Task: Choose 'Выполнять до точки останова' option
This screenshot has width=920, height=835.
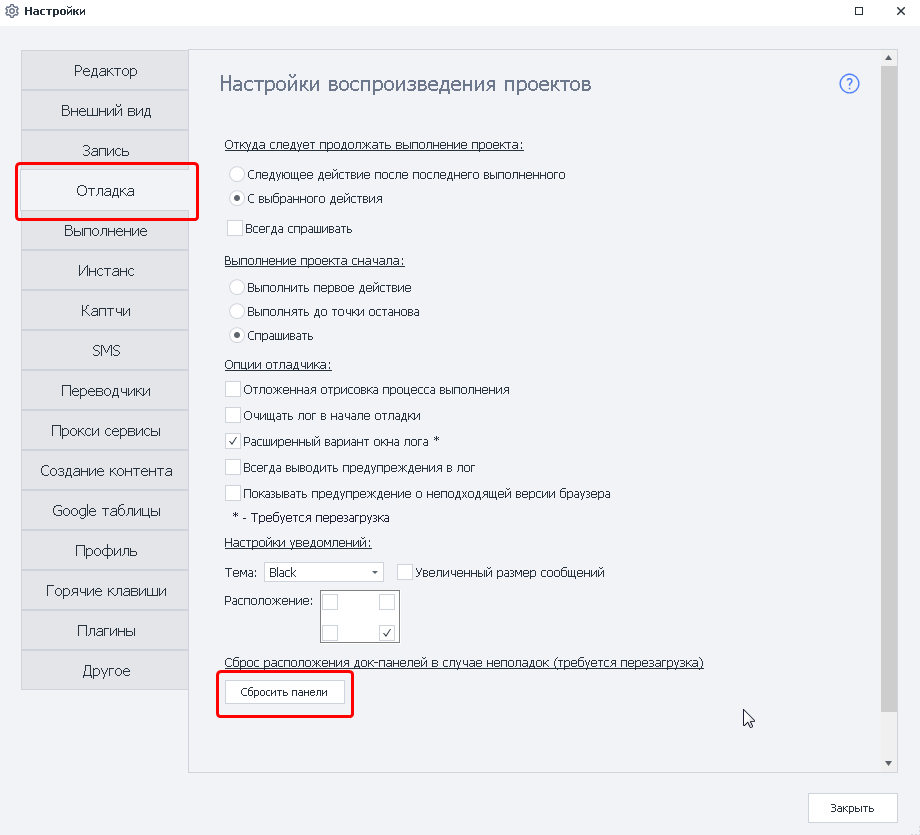Action: [x=237, y=311]
